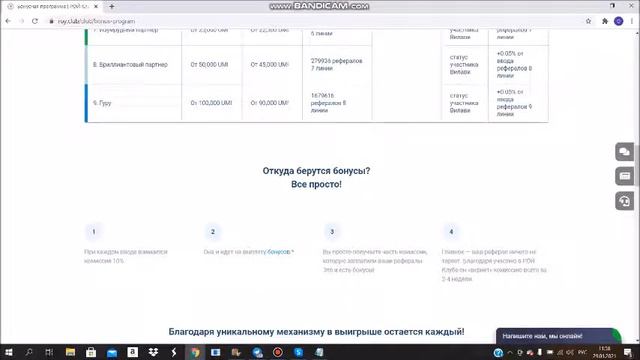Select the step 4 number circle

(451, 231)
